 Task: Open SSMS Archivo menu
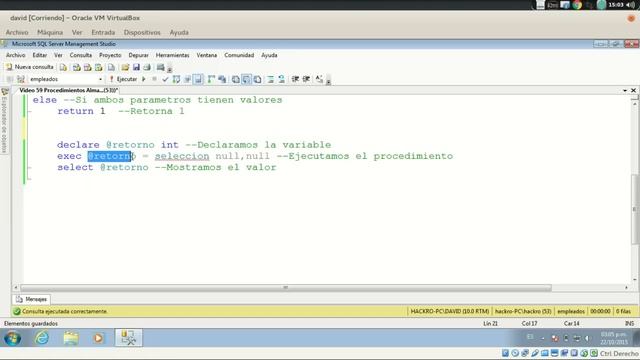[16, 55]
